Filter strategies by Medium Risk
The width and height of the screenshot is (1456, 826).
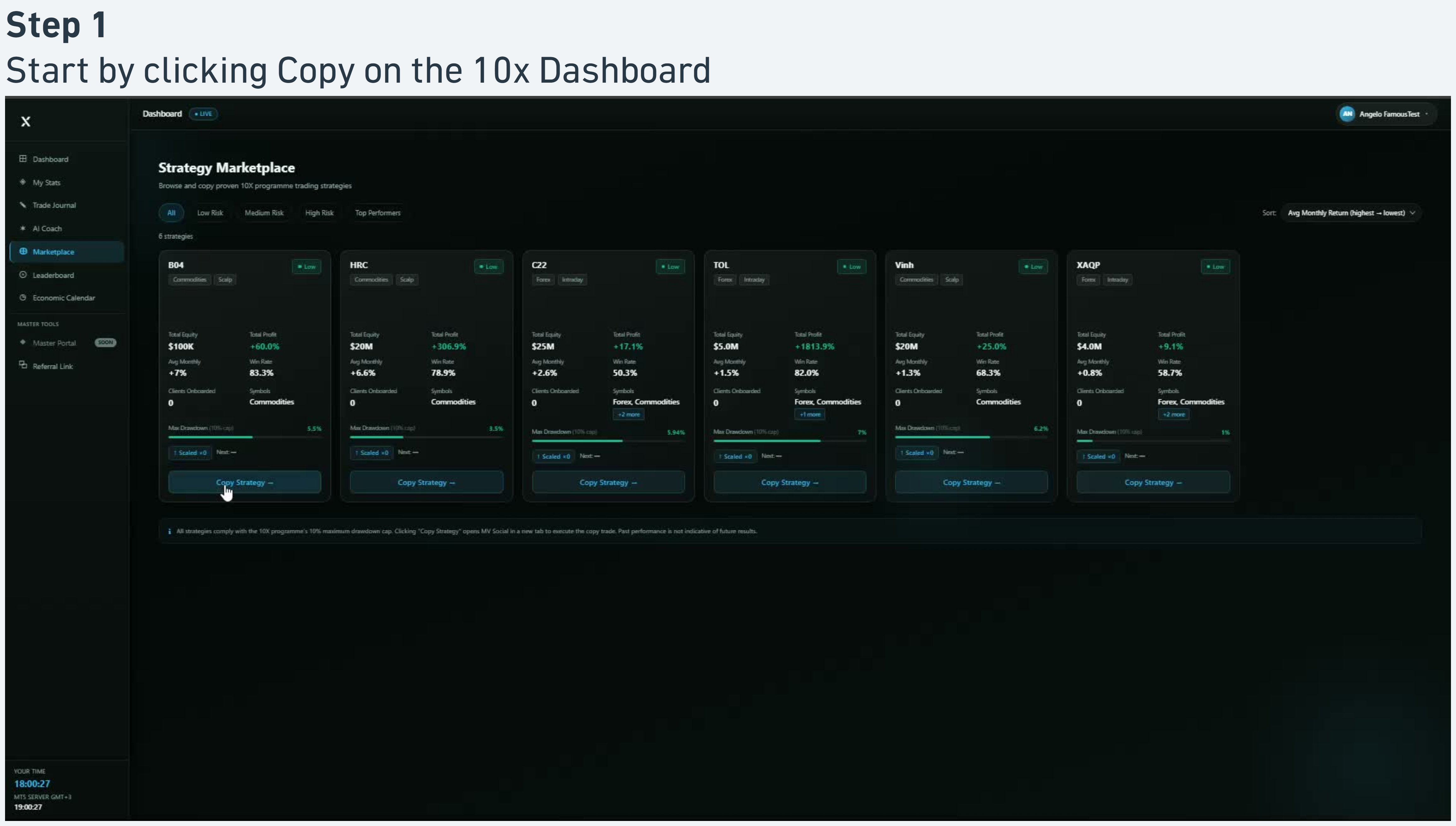[x=264, y=213]
